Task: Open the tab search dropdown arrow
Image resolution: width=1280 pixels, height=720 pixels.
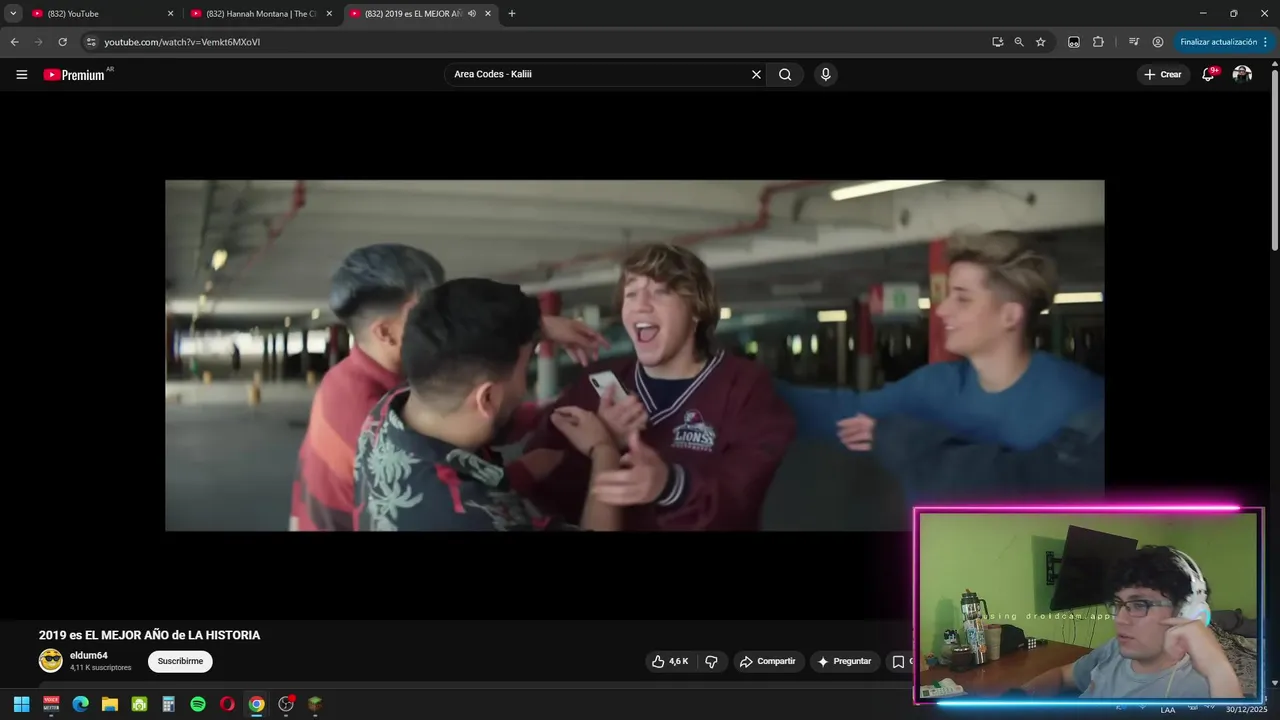Action: click(13, 14)
